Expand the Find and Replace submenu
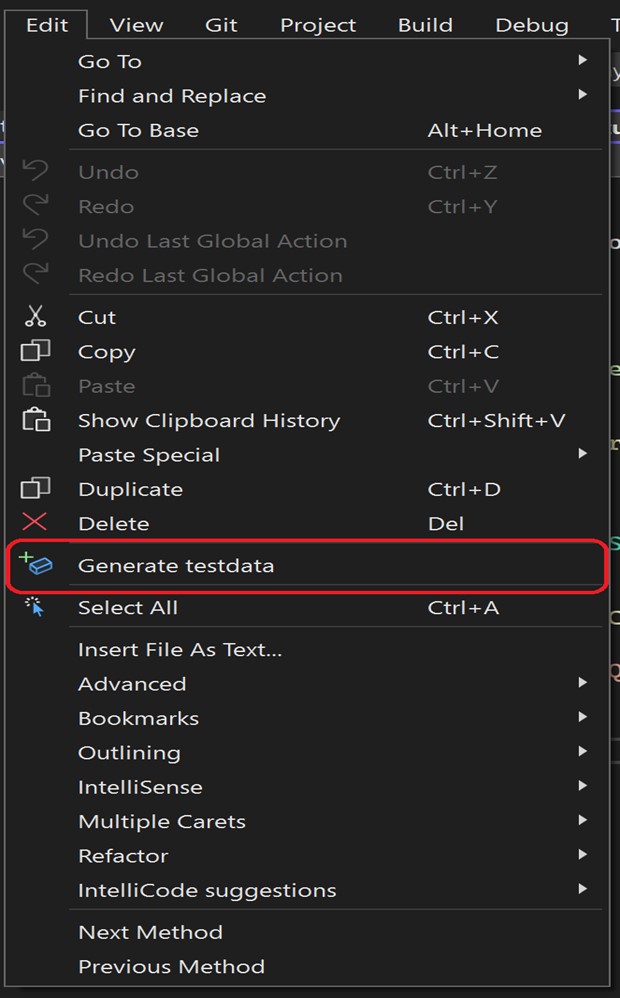Image resolution: width=620 pixels, height=998 pixels. click(582, 96)
